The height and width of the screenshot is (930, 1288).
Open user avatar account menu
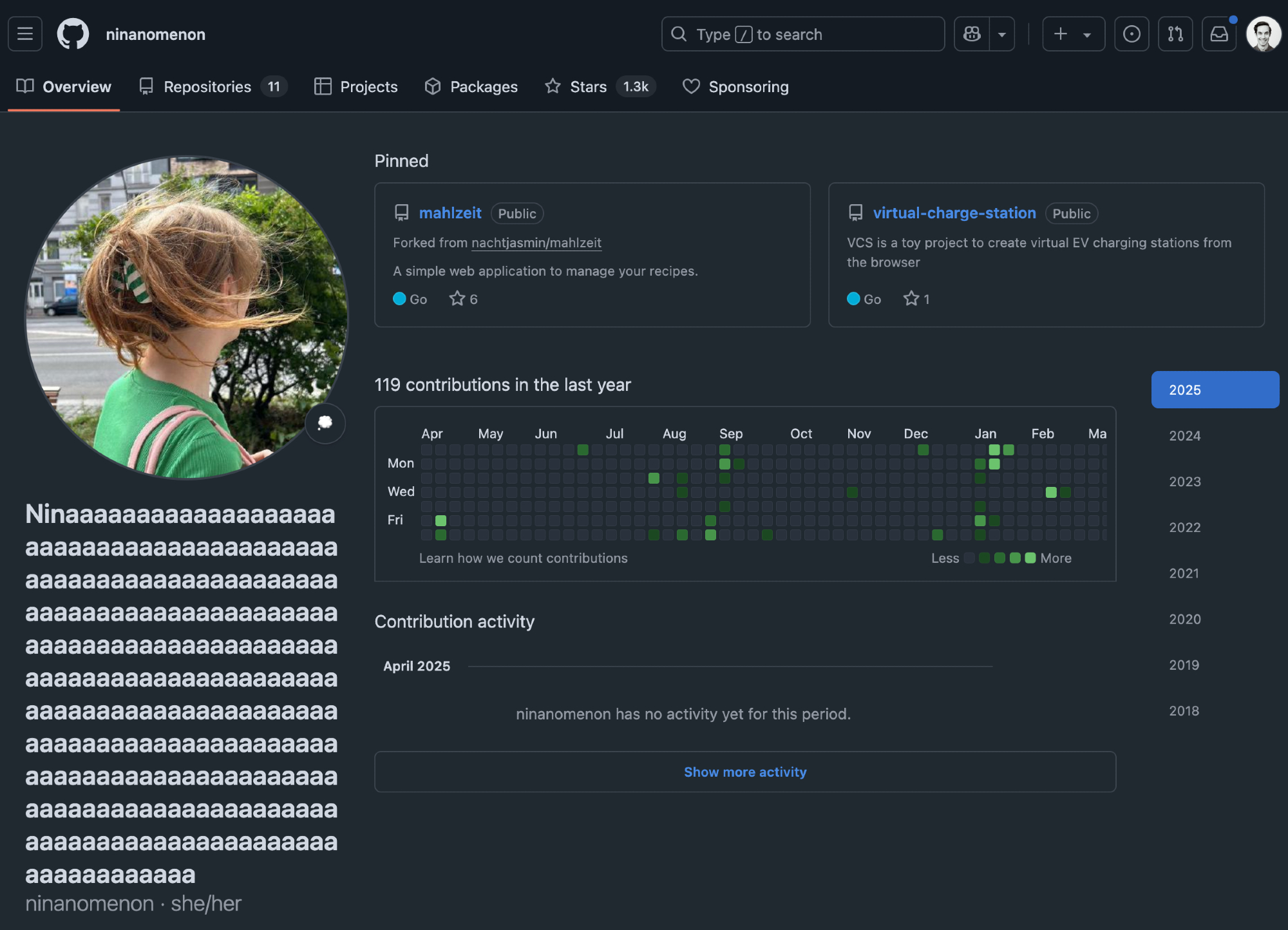(1263, 33)
